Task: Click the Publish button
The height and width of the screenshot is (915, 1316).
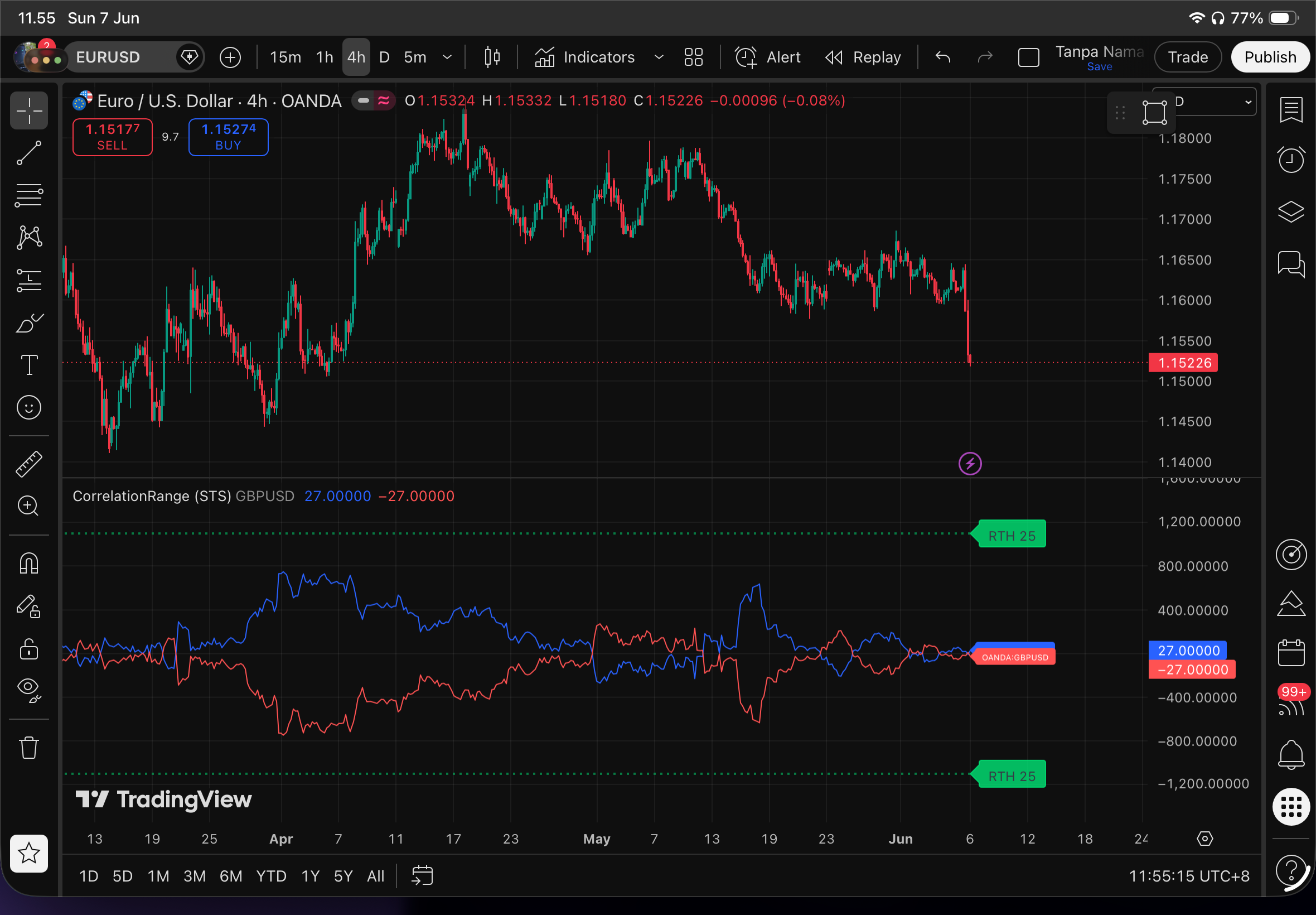Action: click(x=1270, y=57)
